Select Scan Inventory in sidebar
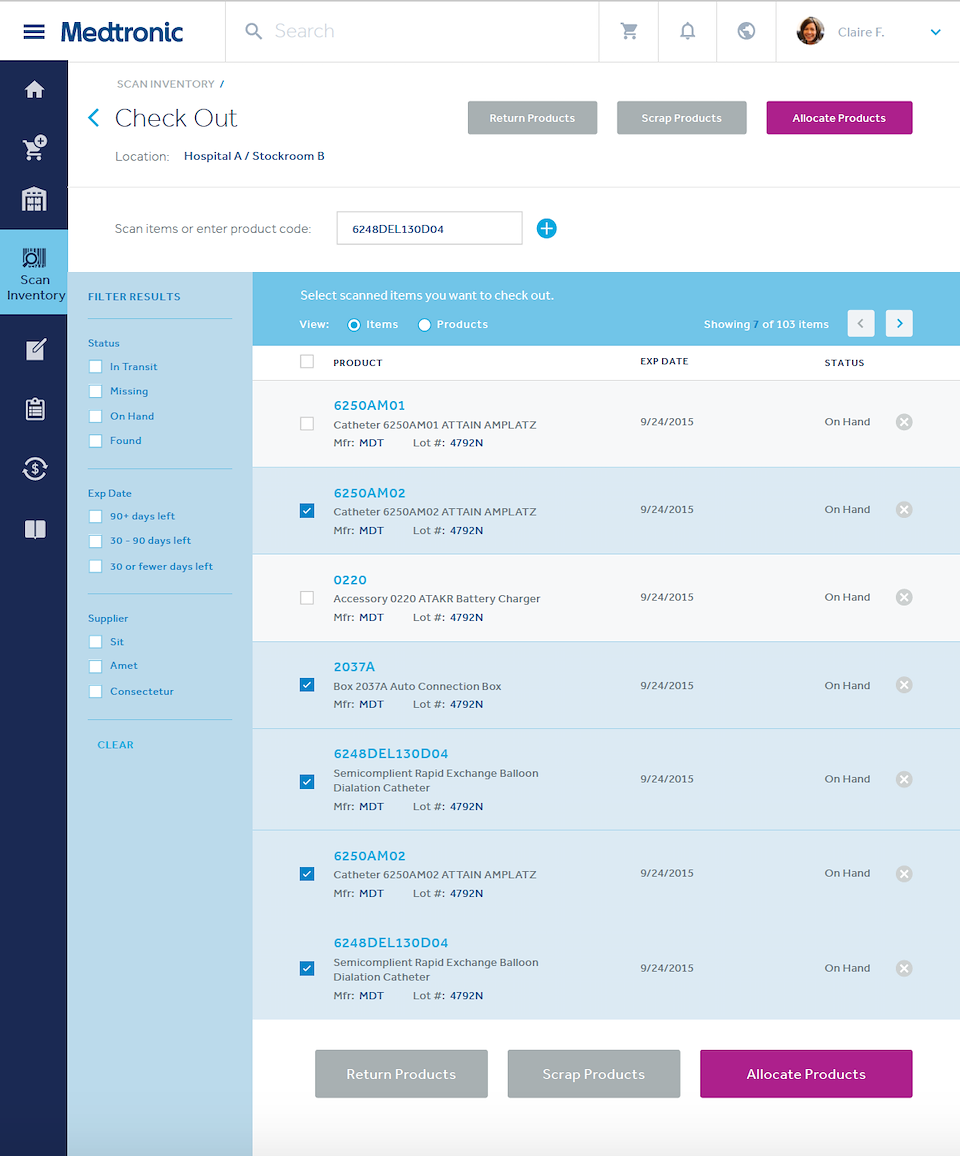The image size is (960, 1156). pyautogui.click(x=34, y=272)
